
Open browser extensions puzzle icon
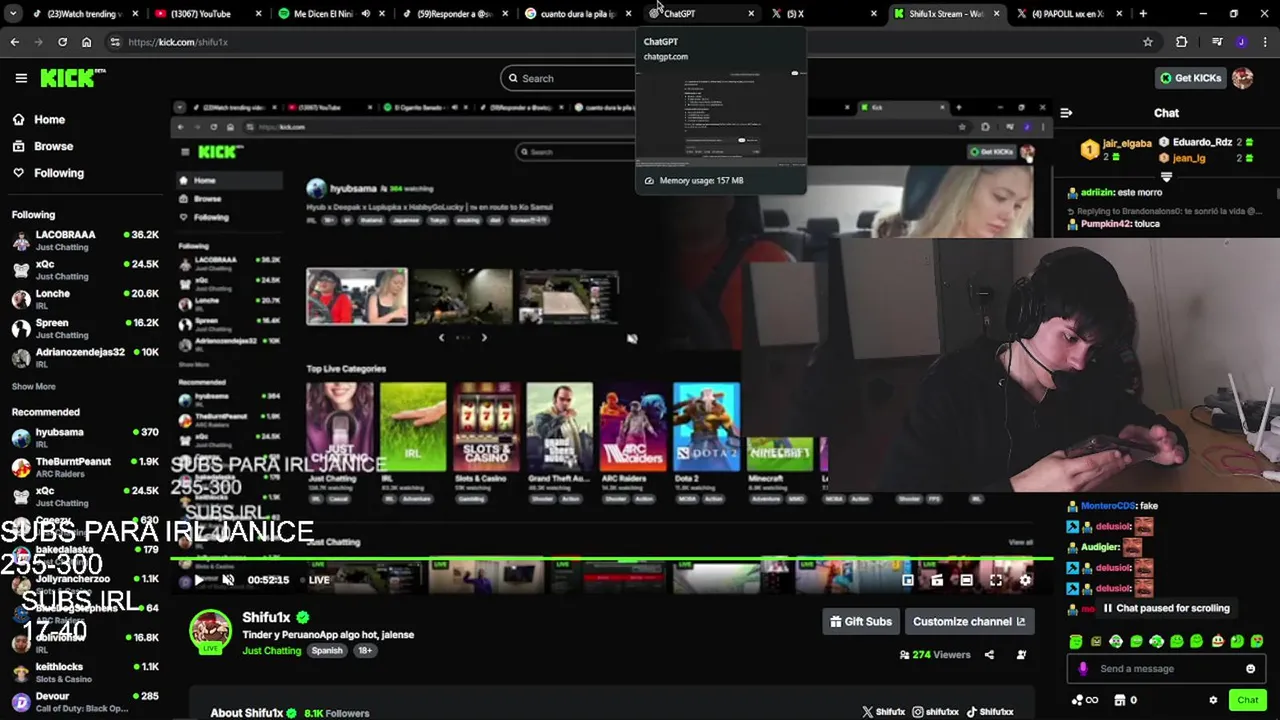point(1182,42)
